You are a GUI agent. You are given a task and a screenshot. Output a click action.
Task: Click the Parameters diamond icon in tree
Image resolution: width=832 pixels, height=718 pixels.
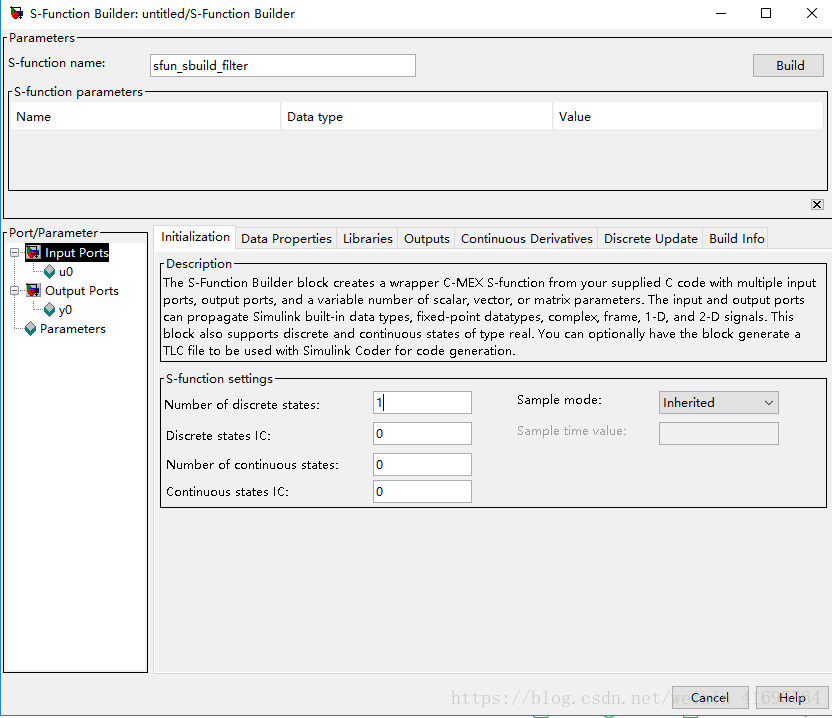tap(30, 329)
